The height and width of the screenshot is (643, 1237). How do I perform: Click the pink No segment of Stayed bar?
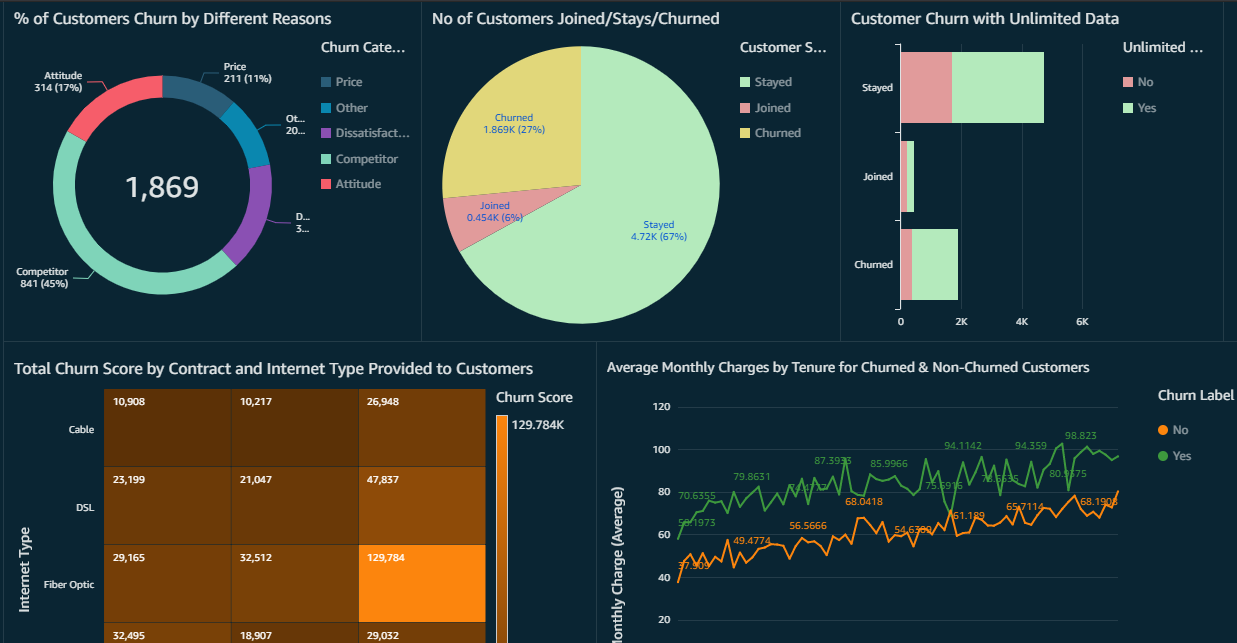926,87
